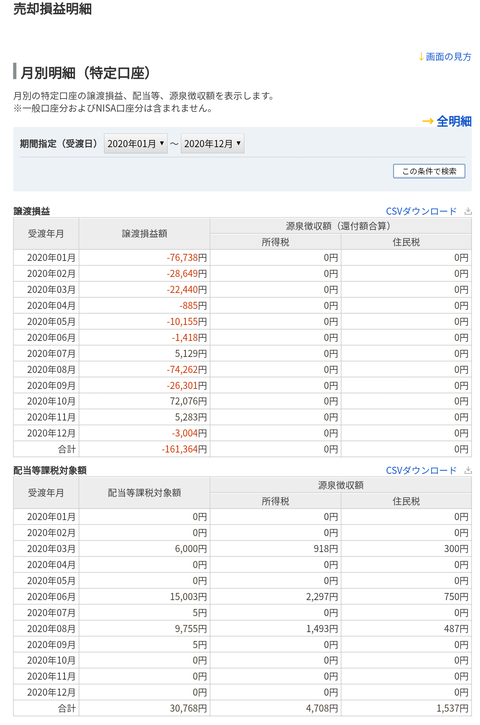480x725 pixels.
Task: Select the 5,129円 value
Action: pyautogui.click(x=191, y=353)
